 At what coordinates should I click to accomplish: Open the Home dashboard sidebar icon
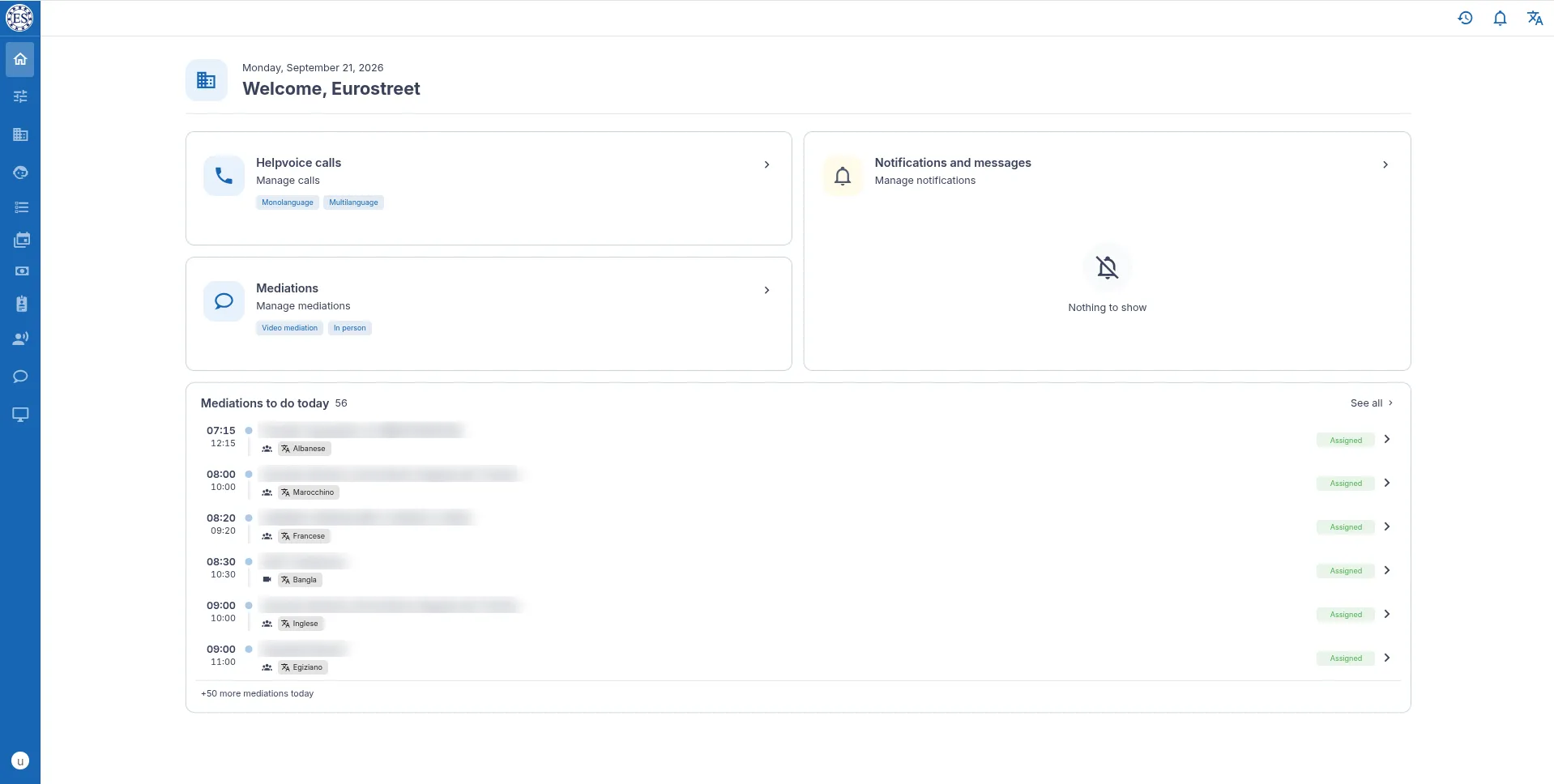pos(20,59)
